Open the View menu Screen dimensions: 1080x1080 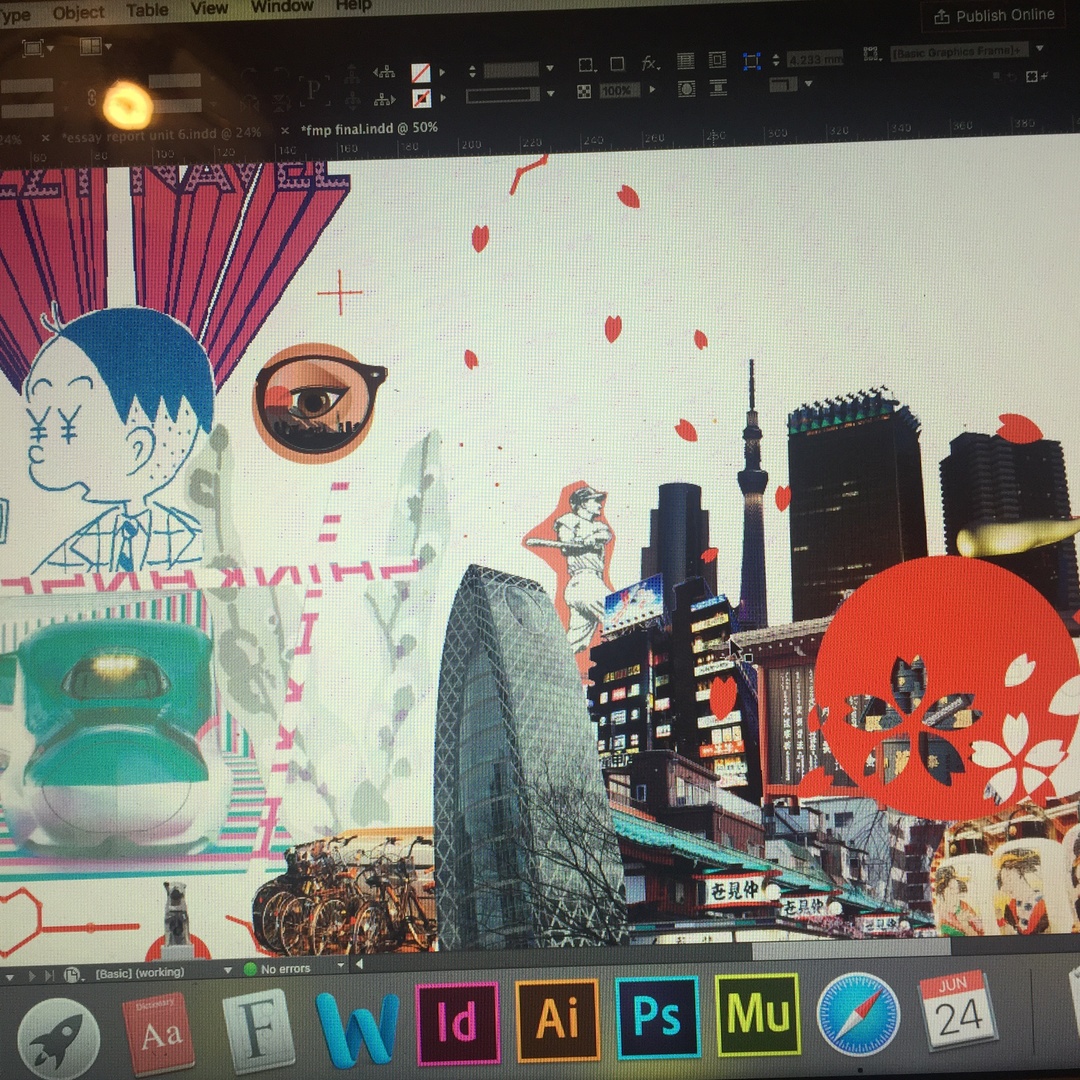(209, 8)
